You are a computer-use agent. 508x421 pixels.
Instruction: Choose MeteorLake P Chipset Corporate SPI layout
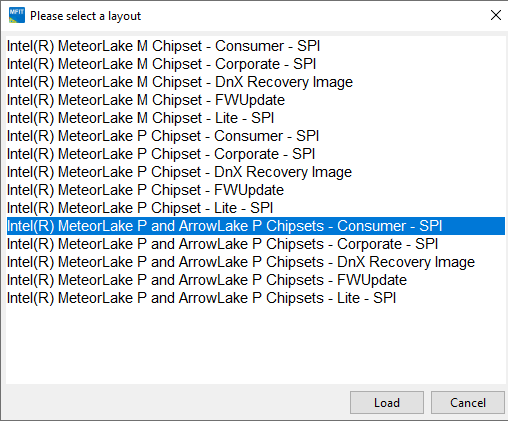[x=256, y=154]
